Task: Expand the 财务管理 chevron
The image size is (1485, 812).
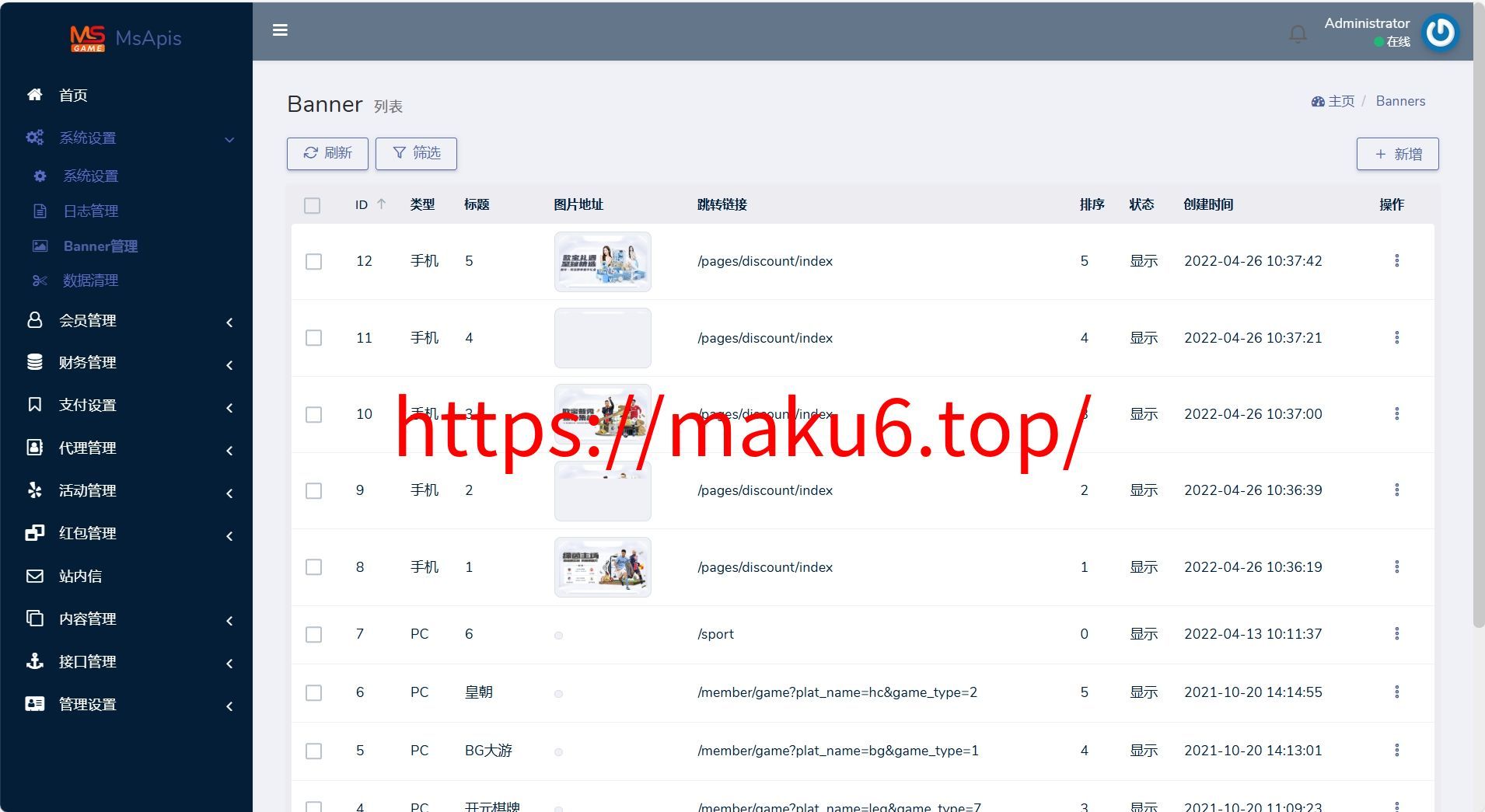Action: (x=229, y=364)
